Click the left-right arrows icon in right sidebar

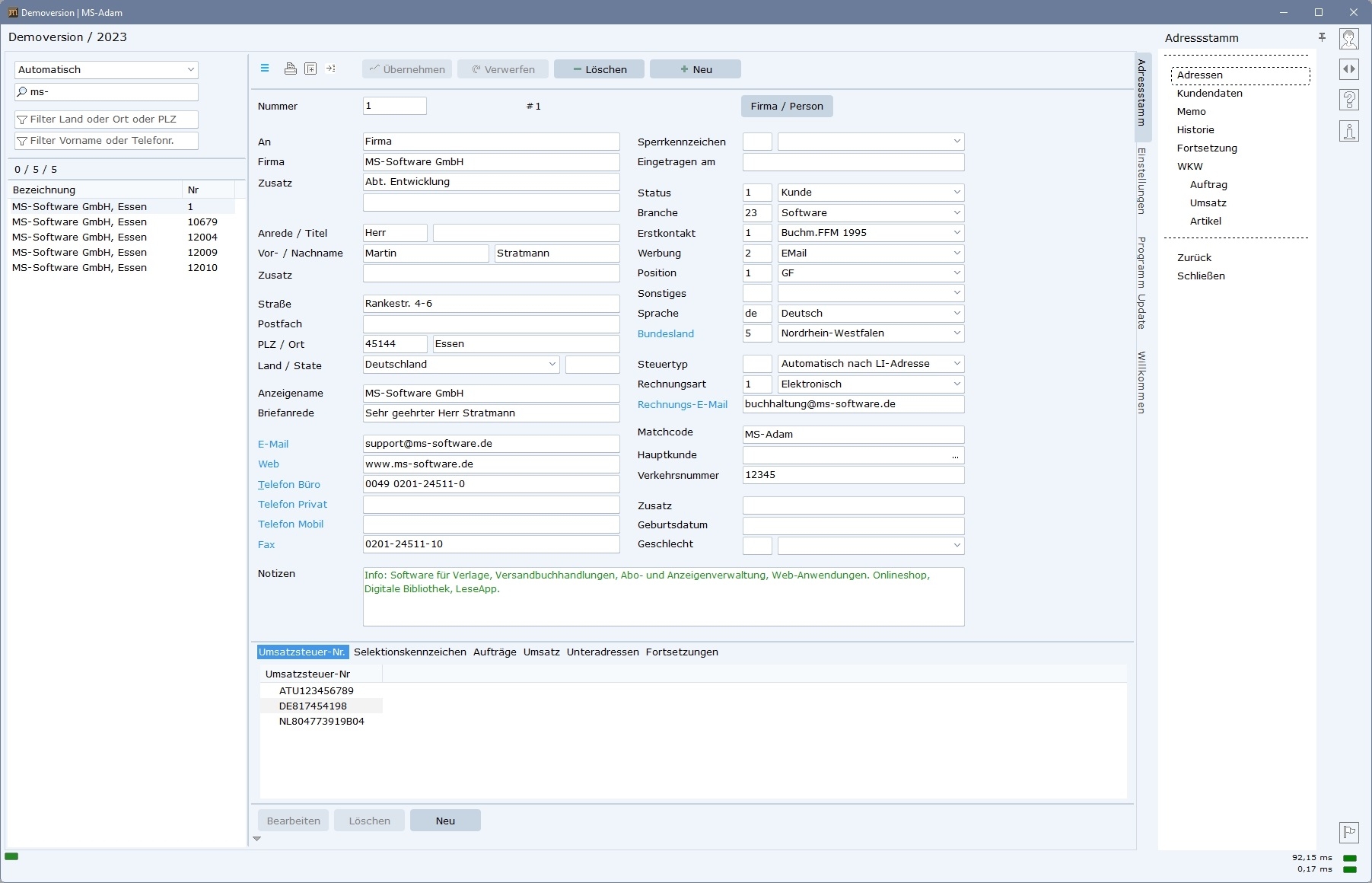(x=1349, y=69)
